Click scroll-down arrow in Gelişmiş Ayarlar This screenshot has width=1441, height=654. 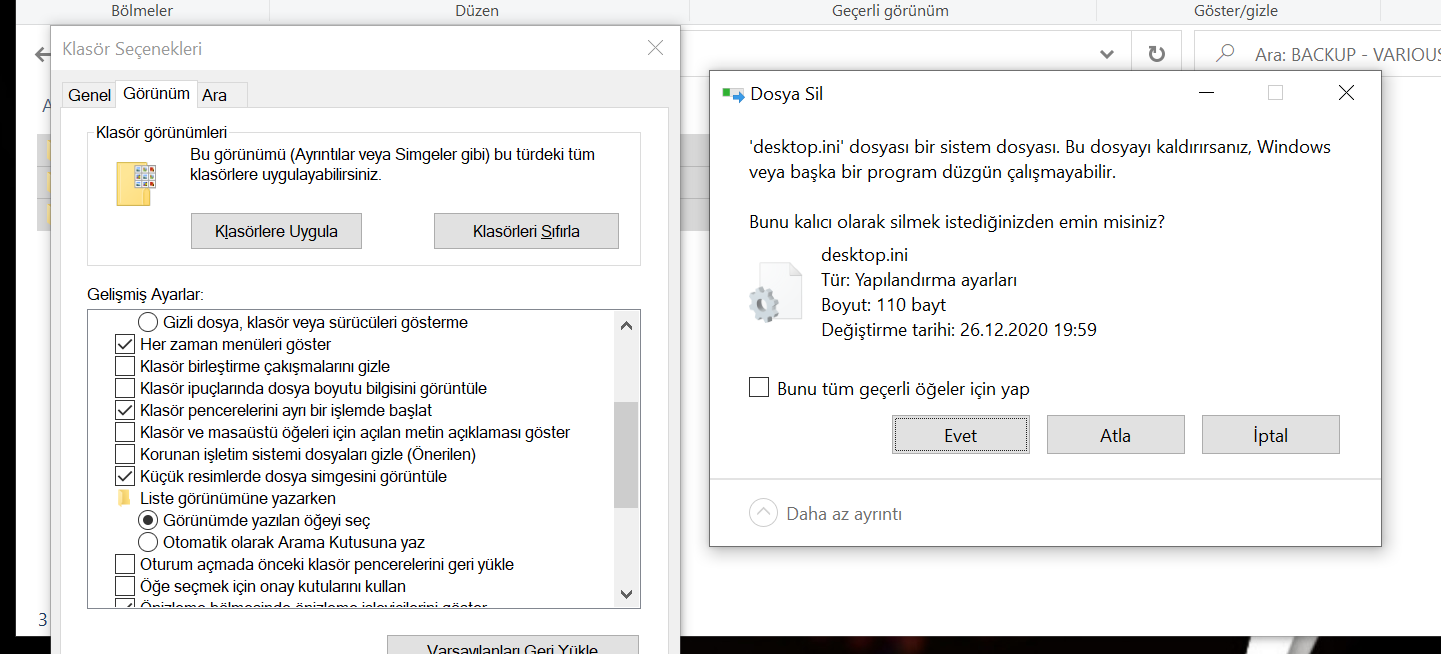[x=627, y=594]
